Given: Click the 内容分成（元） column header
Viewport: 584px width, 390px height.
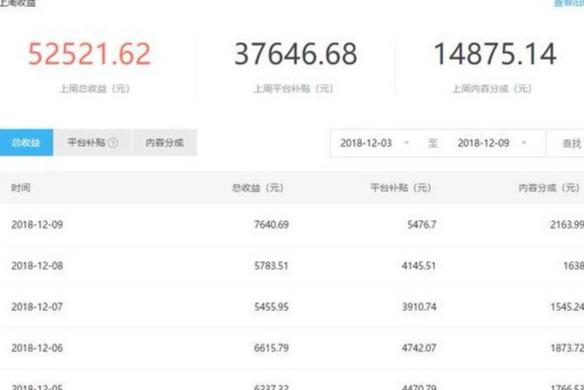Looking at the screenshot, I should [549, 188].
